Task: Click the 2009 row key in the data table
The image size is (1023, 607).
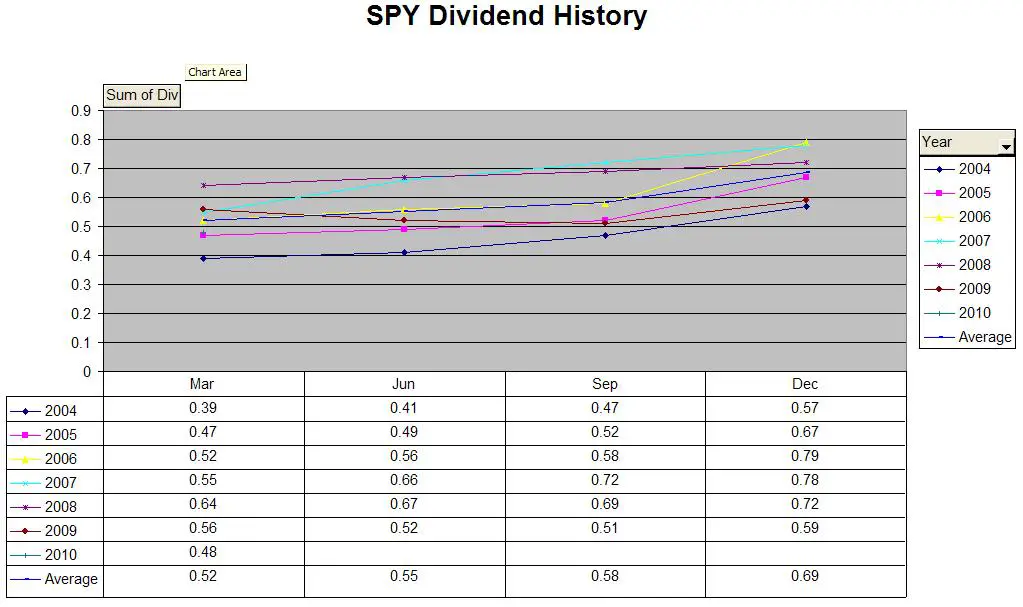Action: coord(55,531)
